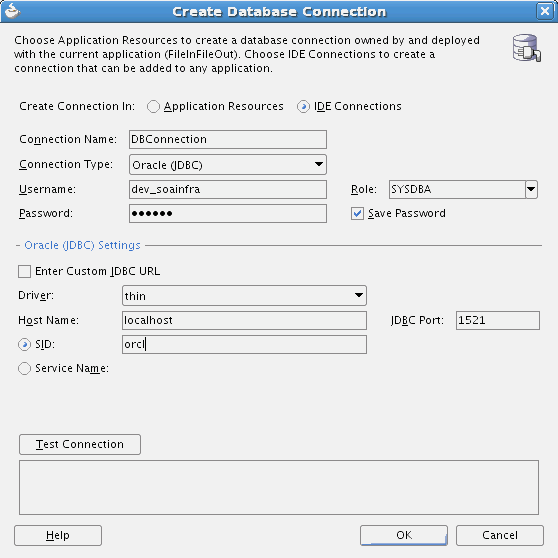Select the IDE Connections radio button
This screenshot has height=558, width=558.
[303, 106]
